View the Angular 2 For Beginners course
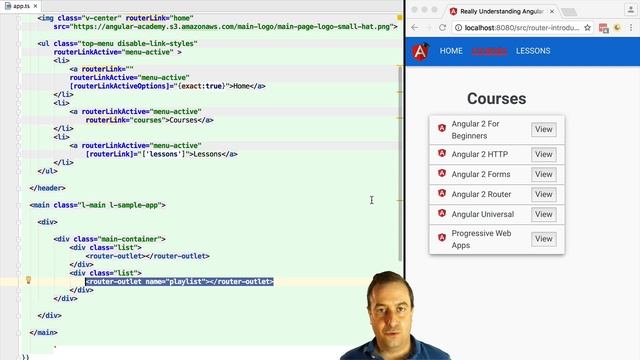 544,129
